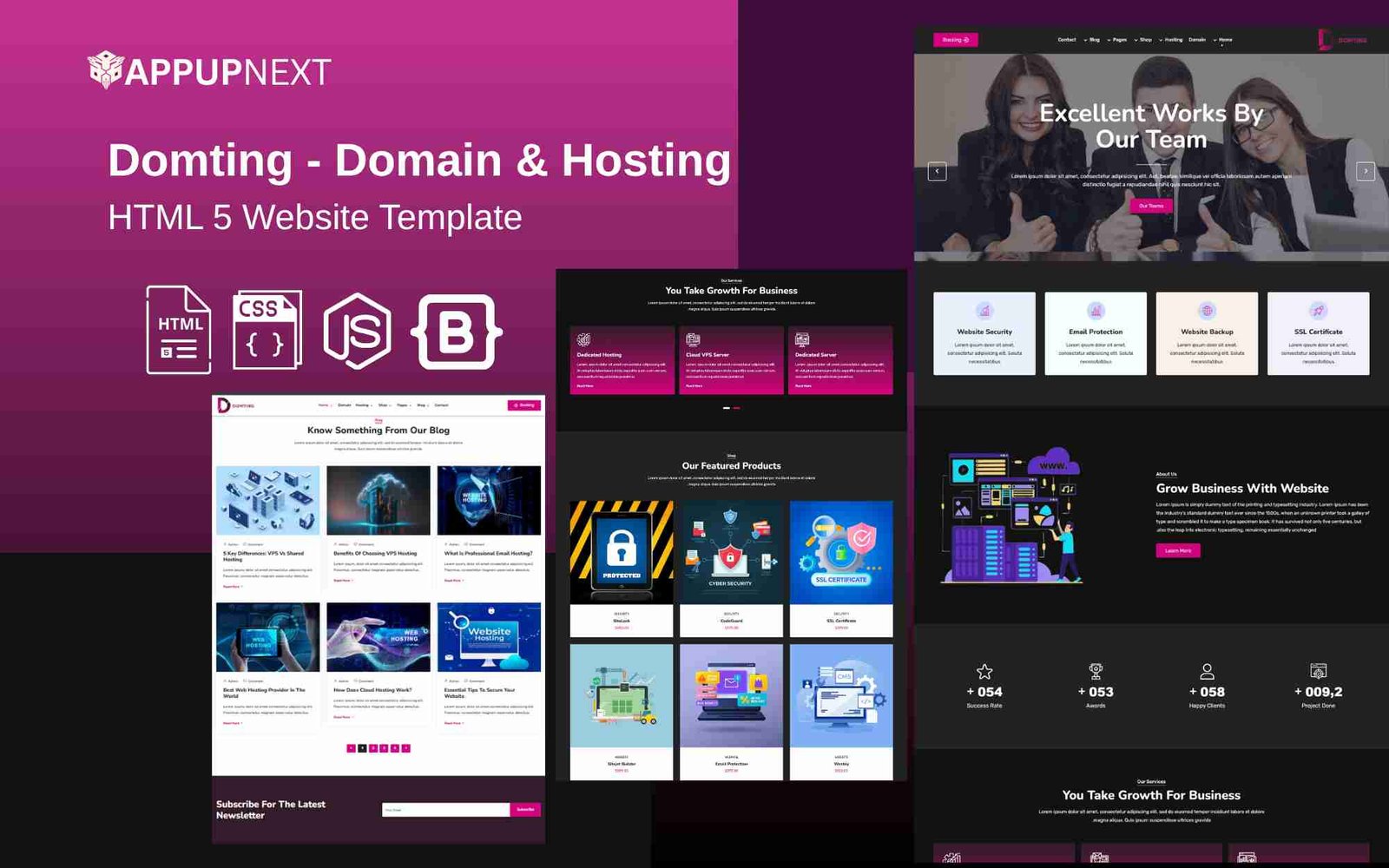Click the Email Protection card icon

[1096, 311]
